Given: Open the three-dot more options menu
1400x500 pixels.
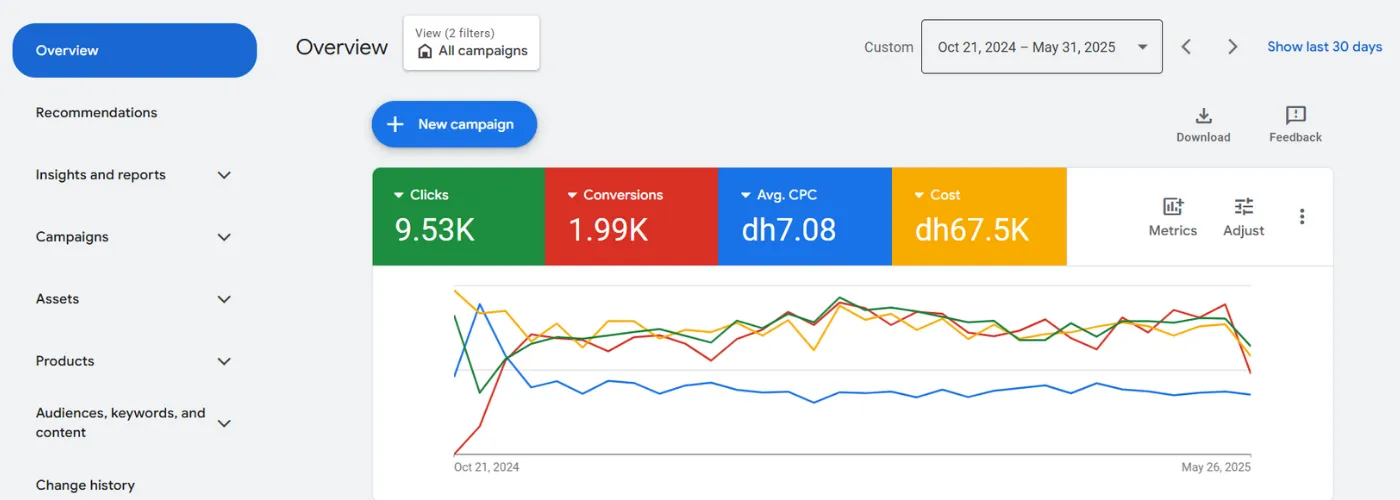Looking at the screenshot, I should 1302,216.
